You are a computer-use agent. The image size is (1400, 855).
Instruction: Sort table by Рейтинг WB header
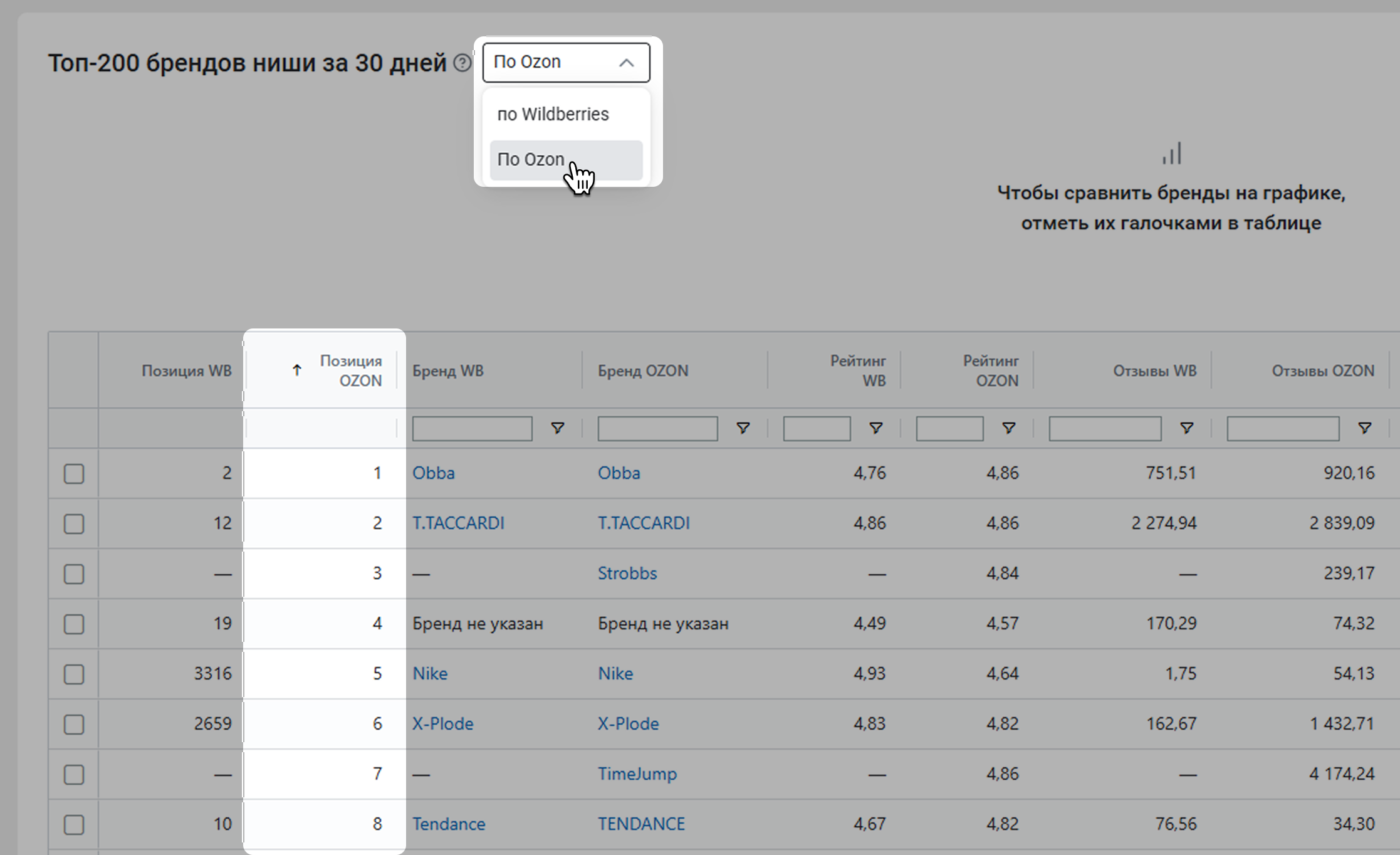click(x=857, y=370)
